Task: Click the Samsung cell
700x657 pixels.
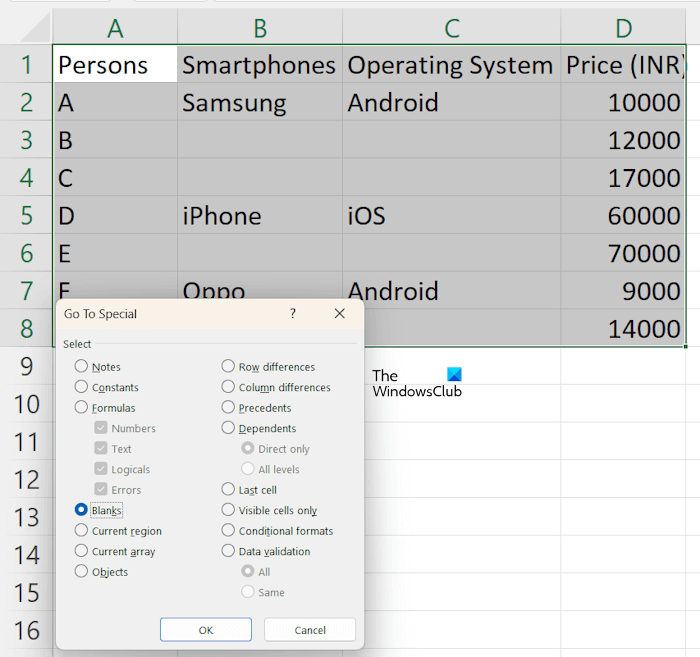Action: coord(260,102)
